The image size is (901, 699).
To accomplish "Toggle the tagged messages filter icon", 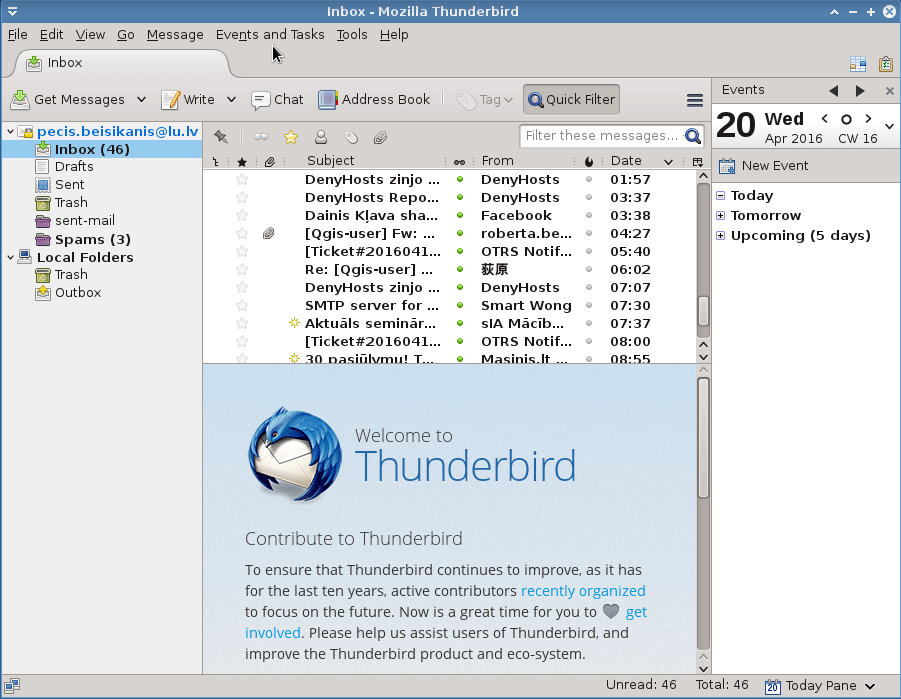I will click(x=351, y=137).
